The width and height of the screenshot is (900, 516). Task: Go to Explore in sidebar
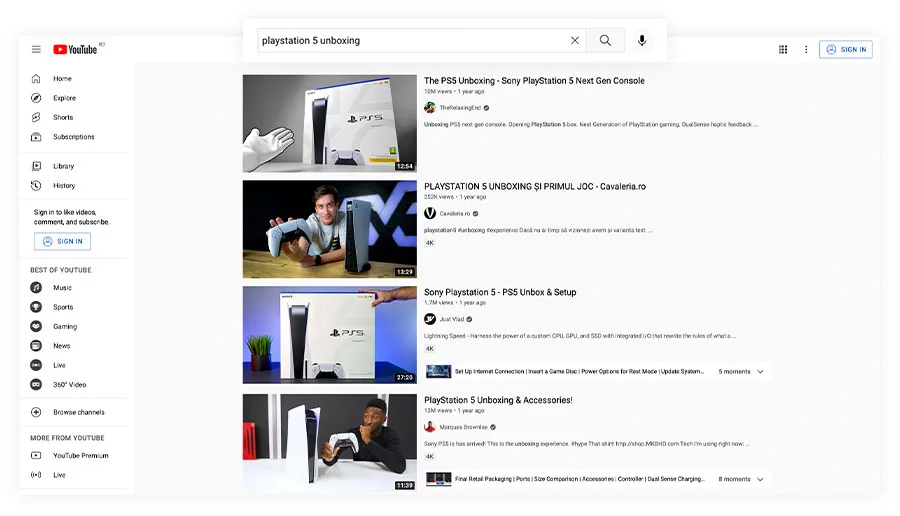pos(64,98)
